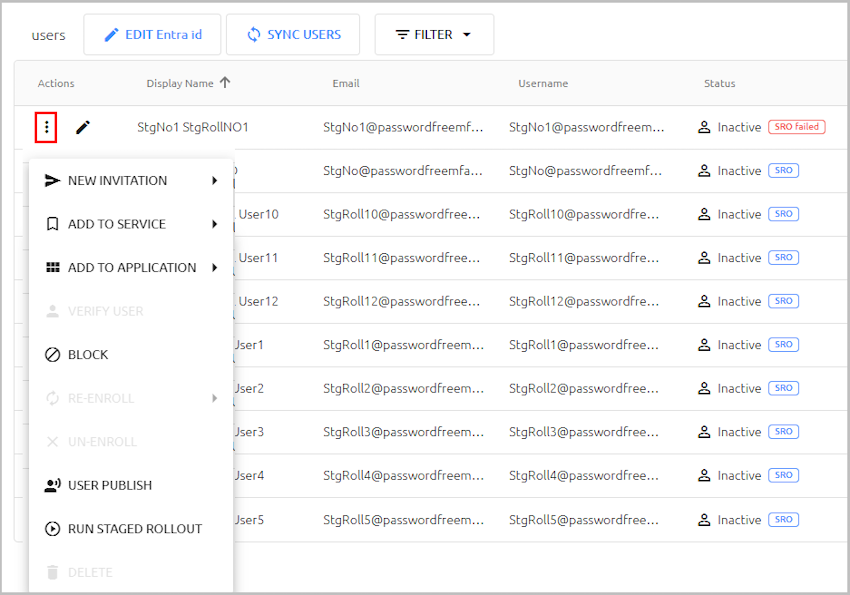Click the user status icon on StgNo1 row
The width and height of the screenshot is (850, 595).
point(704,127)
